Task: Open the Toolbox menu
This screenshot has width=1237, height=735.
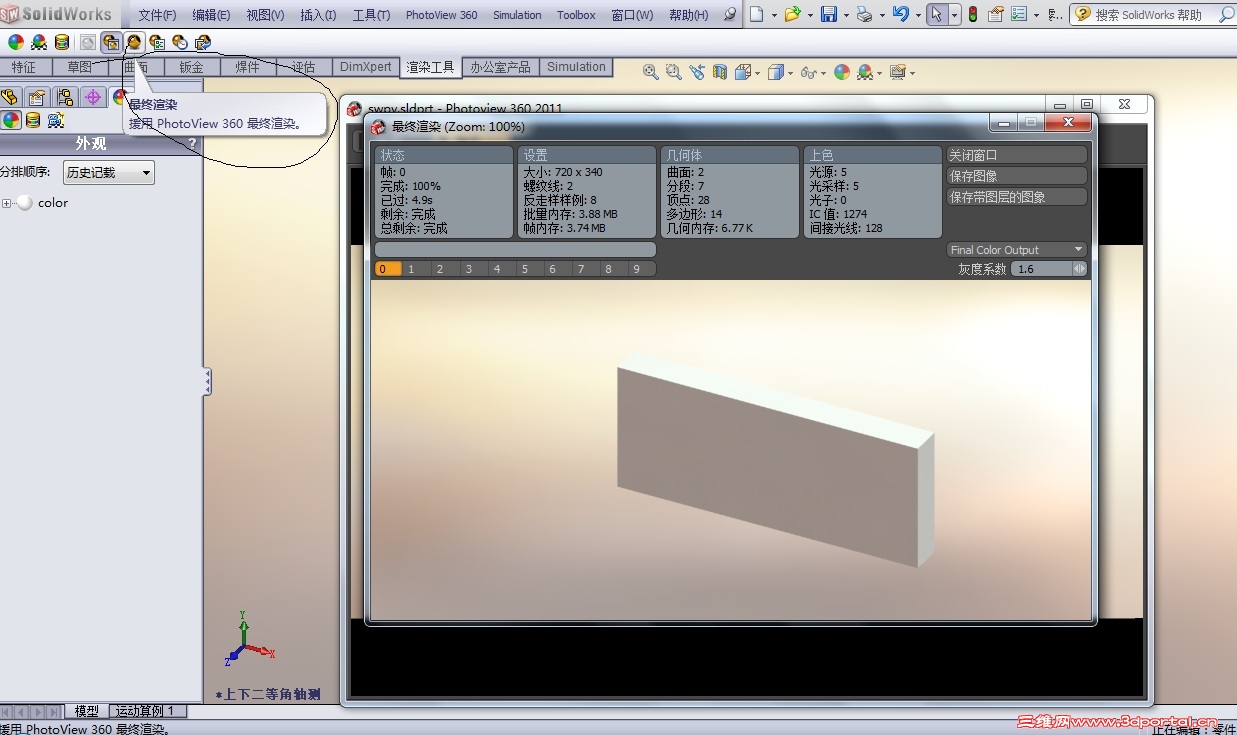Action: click(x=576, y=15)
